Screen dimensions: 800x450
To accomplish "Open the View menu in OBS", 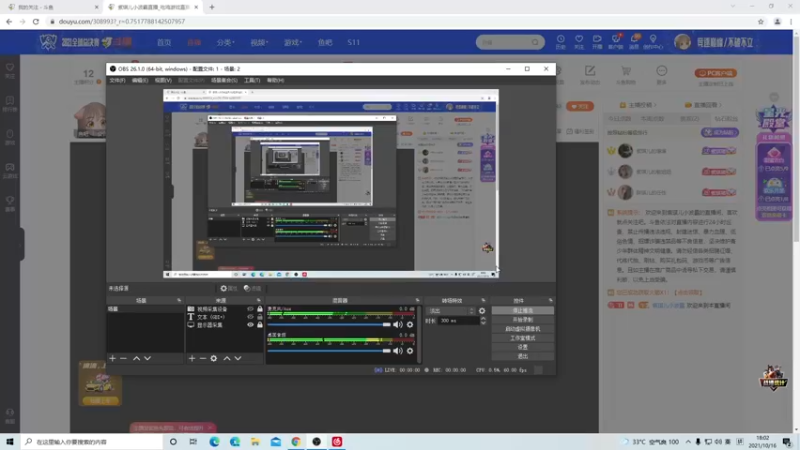I will [x=163, y=81].
